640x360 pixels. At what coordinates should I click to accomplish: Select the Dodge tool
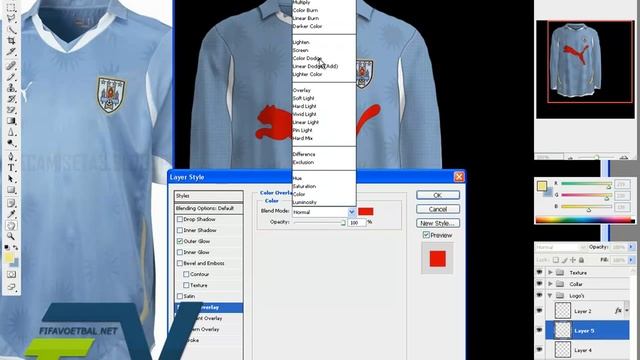tap(11, 143)
